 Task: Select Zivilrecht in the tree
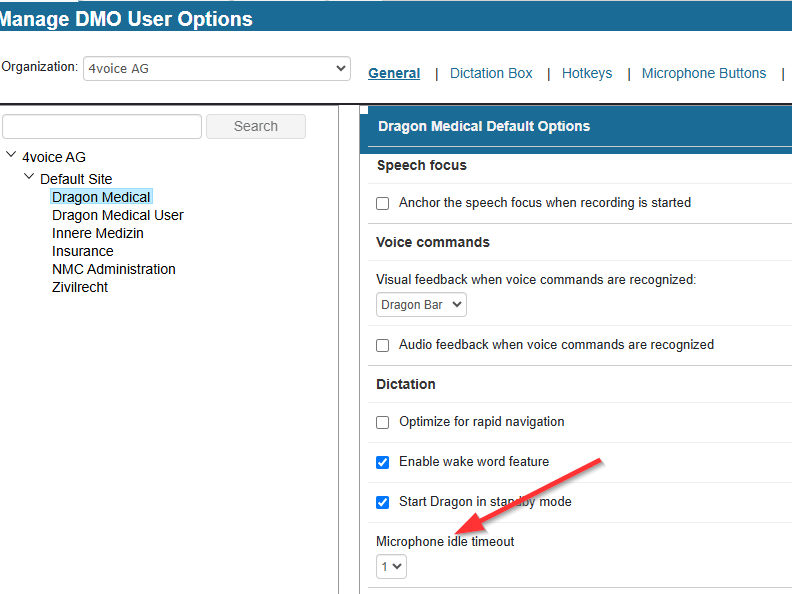pos(79,287)
